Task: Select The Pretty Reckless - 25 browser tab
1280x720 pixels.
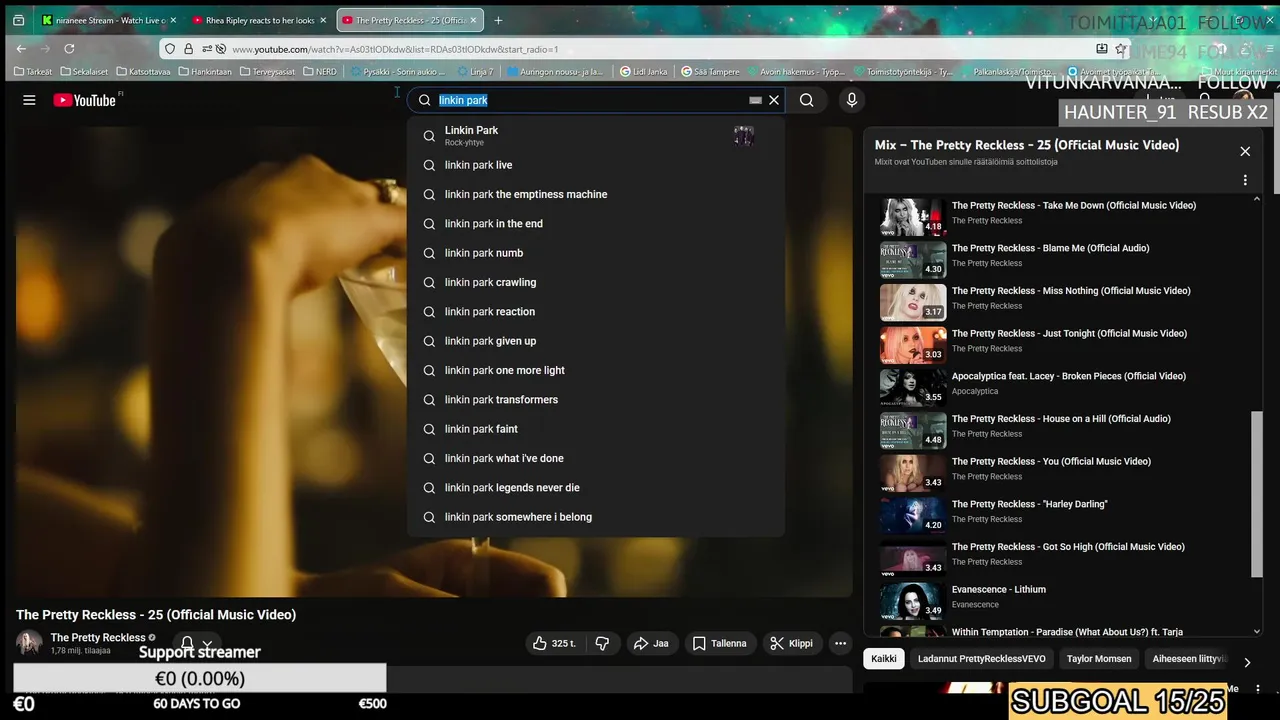Action: tap(410, 20)
